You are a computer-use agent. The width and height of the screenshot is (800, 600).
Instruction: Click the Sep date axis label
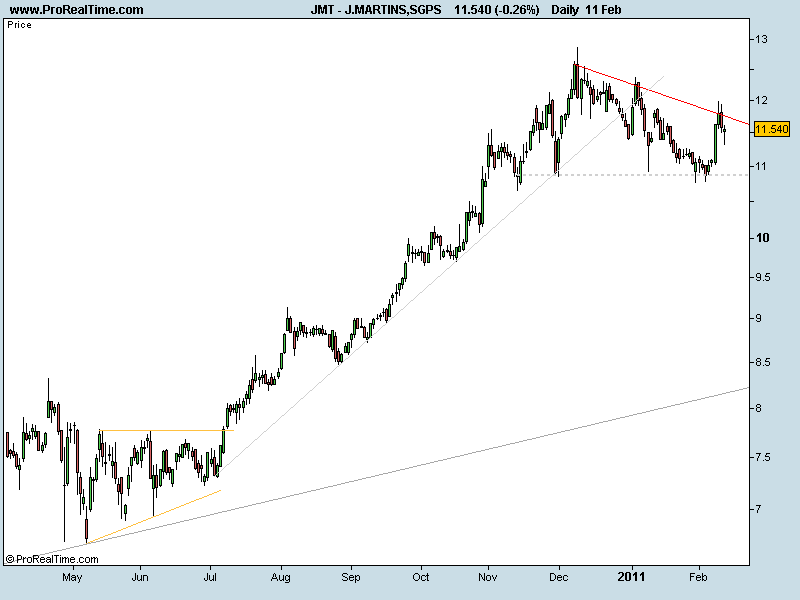351,578
